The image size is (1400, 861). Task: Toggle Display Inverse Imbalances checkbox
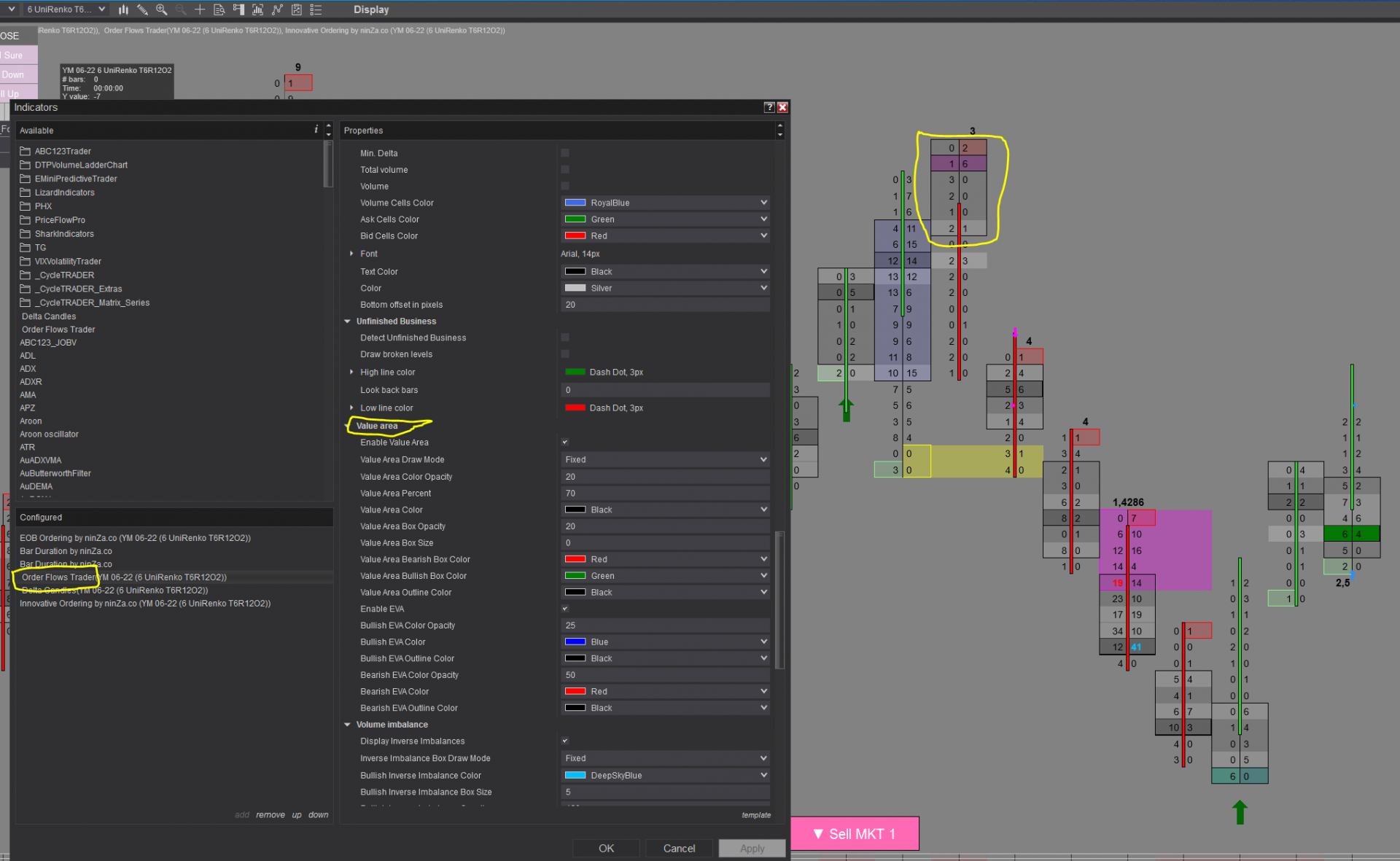tap(565, 741)
